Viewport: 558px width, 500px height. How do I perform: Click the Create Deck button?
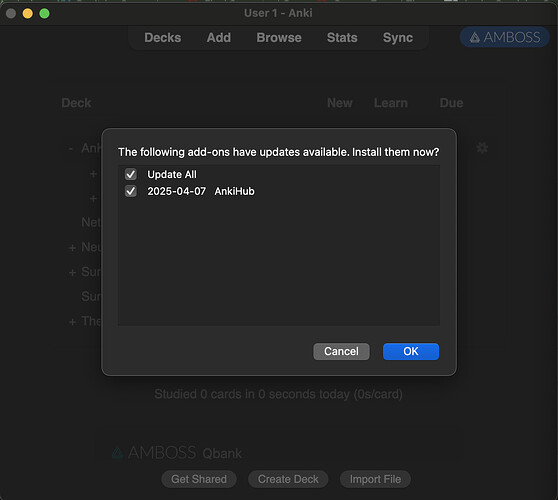coord(288,479)
